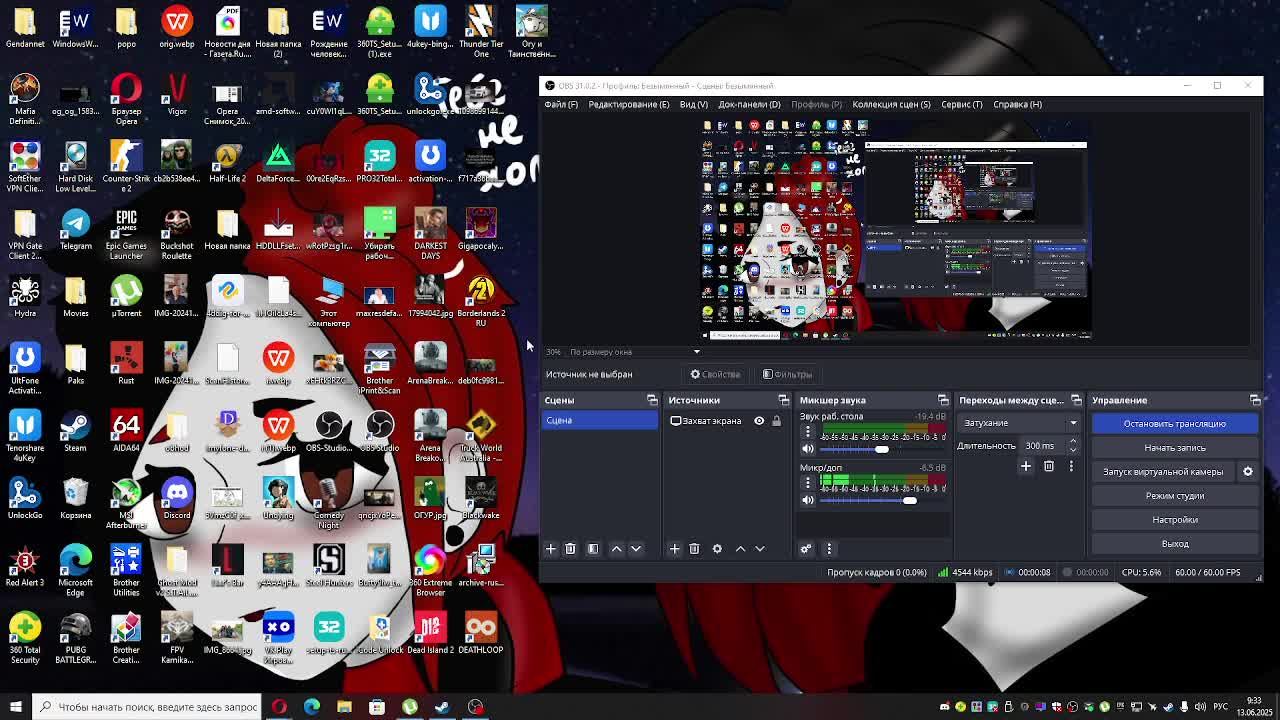Screen dimensions: 1280x720
Task: Mute the Микр/доп audio channel
Action: click(808, 500)
